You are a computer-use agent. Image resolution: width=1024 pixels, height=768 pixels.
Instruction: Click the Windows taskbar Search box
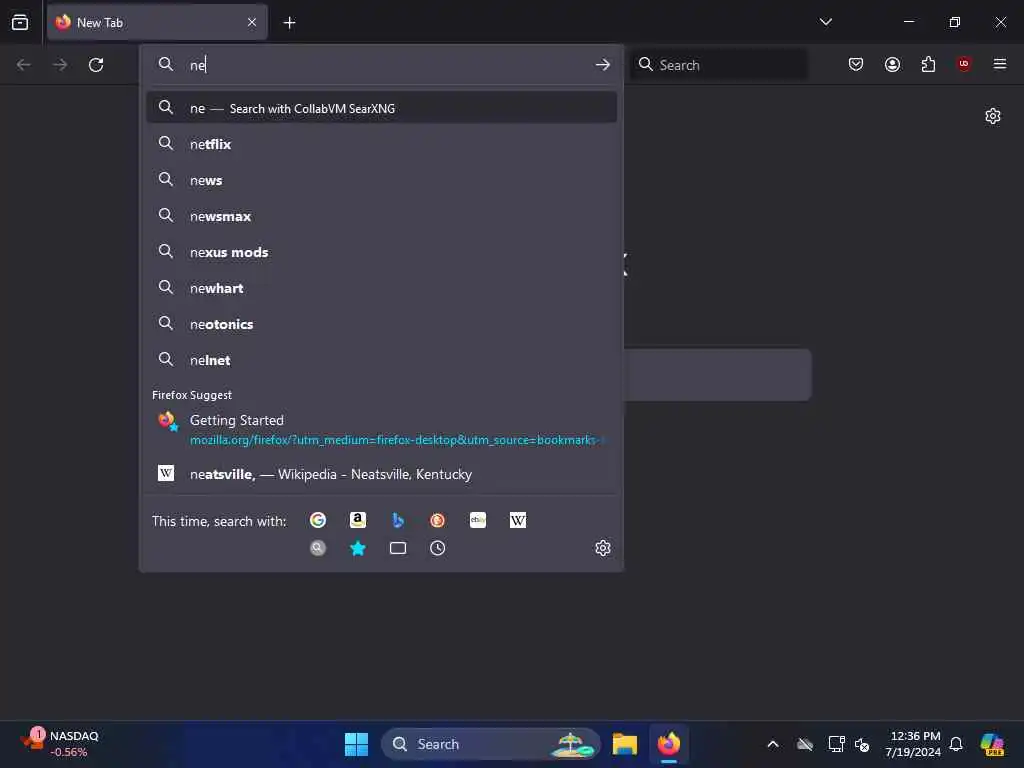pos(490,744)
